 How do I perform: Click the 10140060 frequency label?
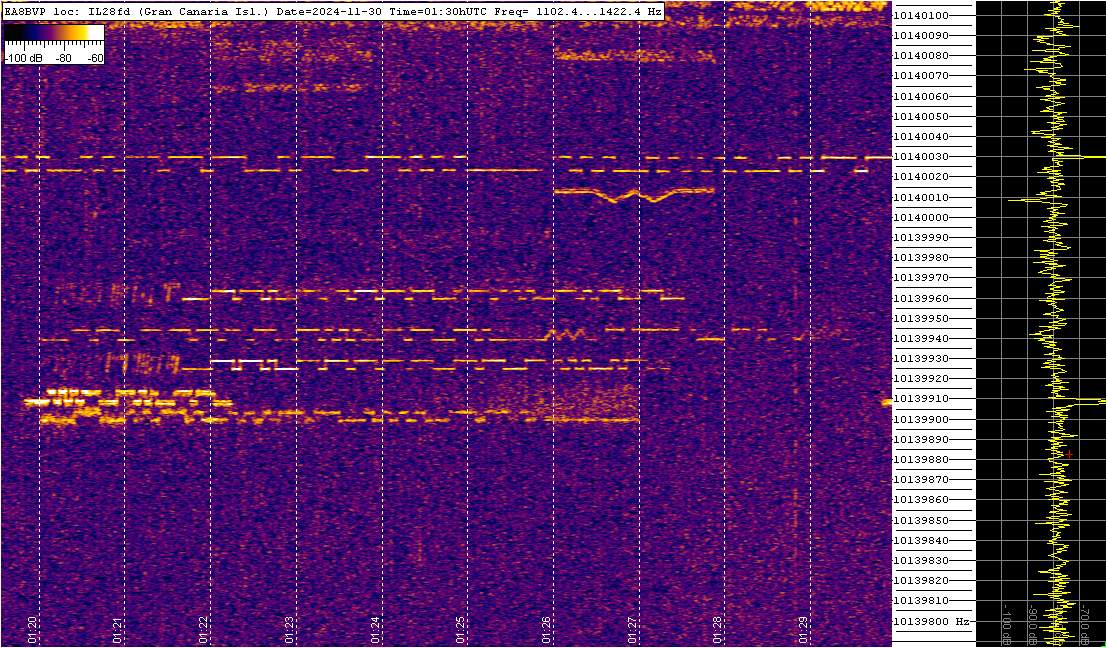coord(921,96)
